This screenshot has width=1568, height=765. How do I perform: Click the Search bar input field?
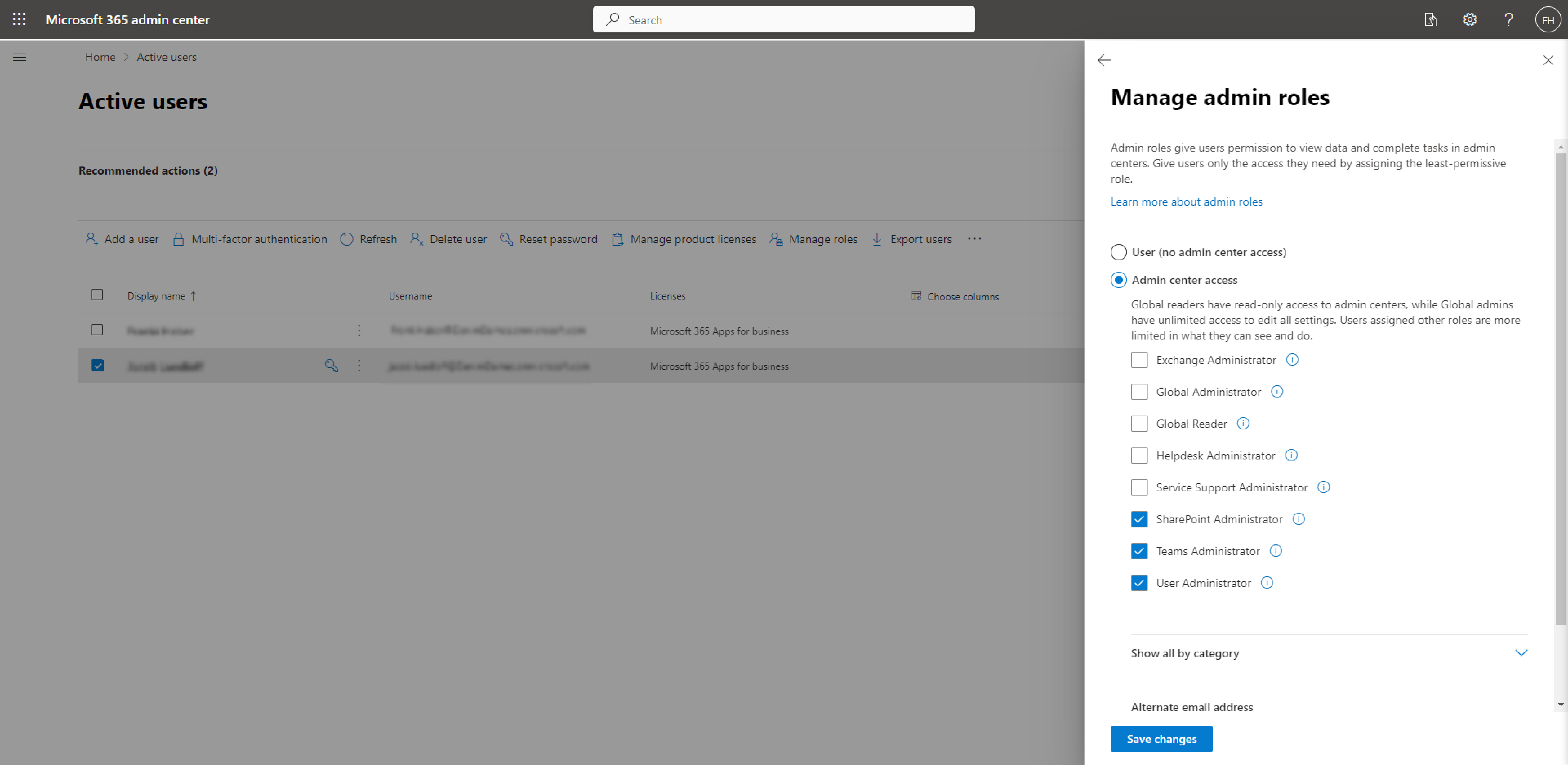pyautogui.click(x=784, y=19)
